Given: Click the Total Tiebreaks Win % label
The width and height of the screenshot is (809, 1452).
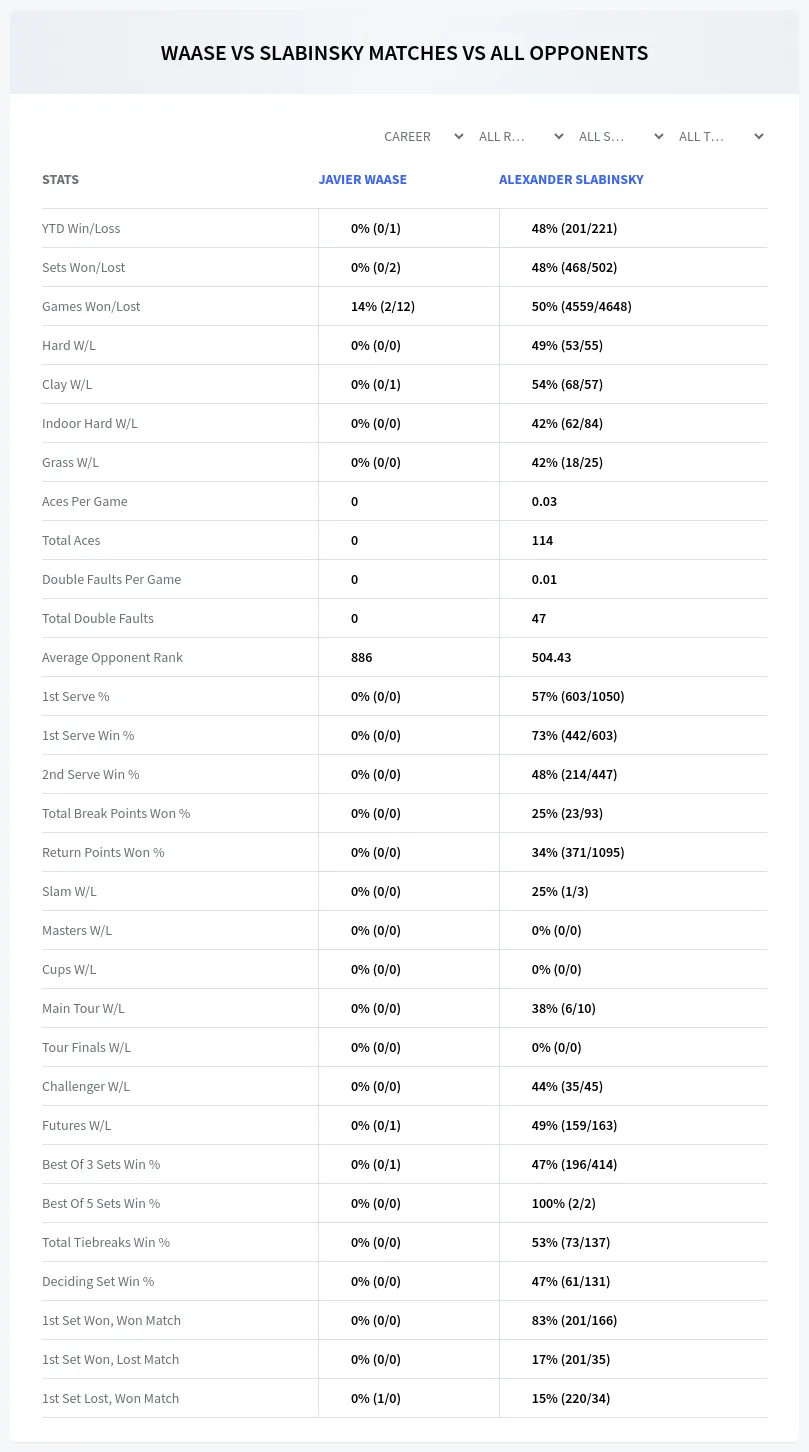Looking at the screenshot, I should (x=106, y=1242).
